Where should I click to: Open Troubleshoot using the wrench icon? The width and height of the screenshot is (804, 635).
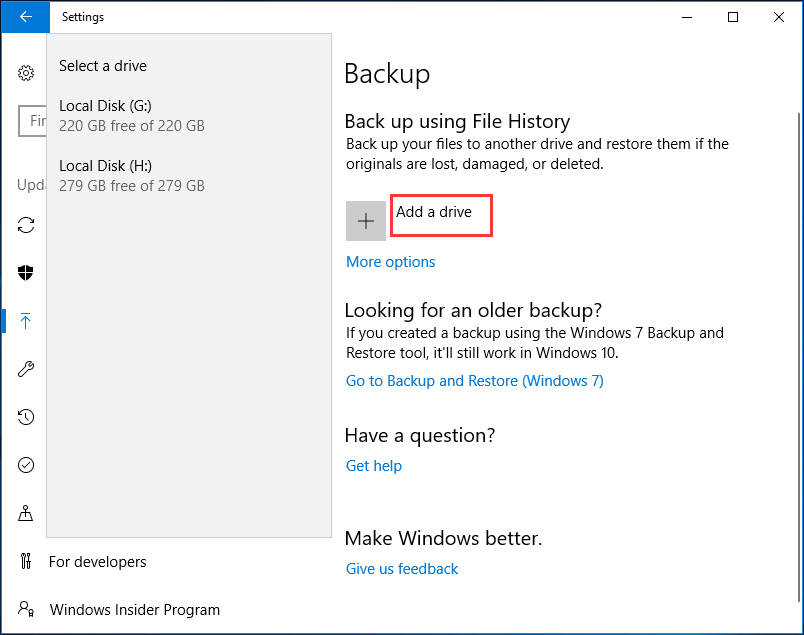tap(26, 369)
